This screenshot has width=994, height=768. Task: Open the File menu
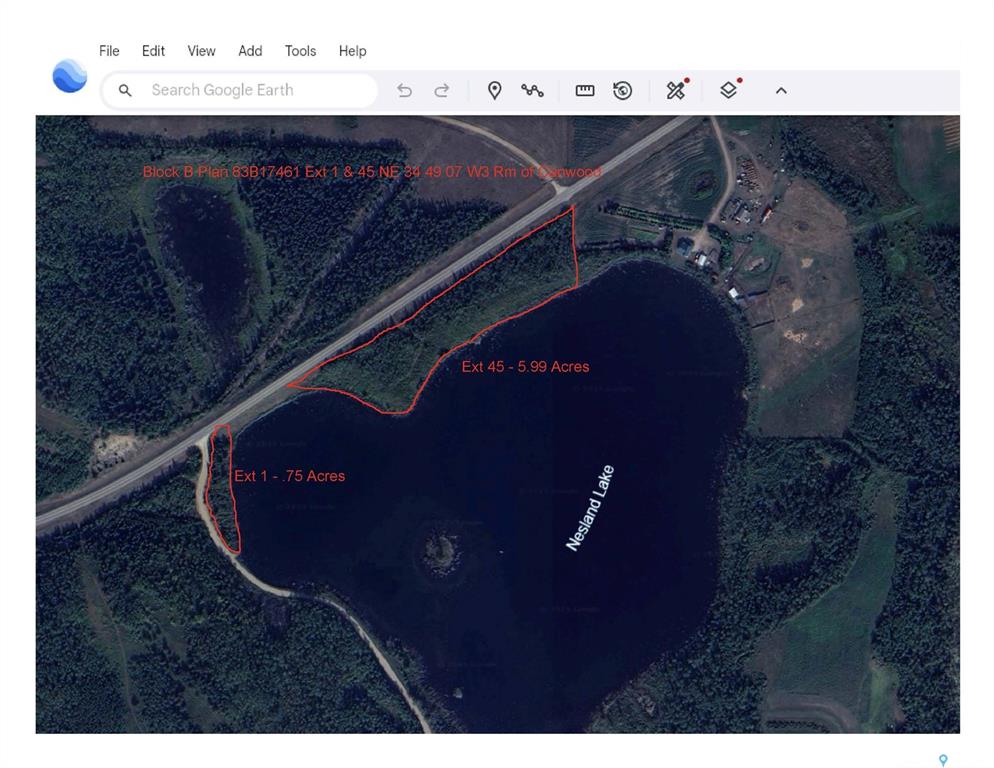[x=108, y=51]
